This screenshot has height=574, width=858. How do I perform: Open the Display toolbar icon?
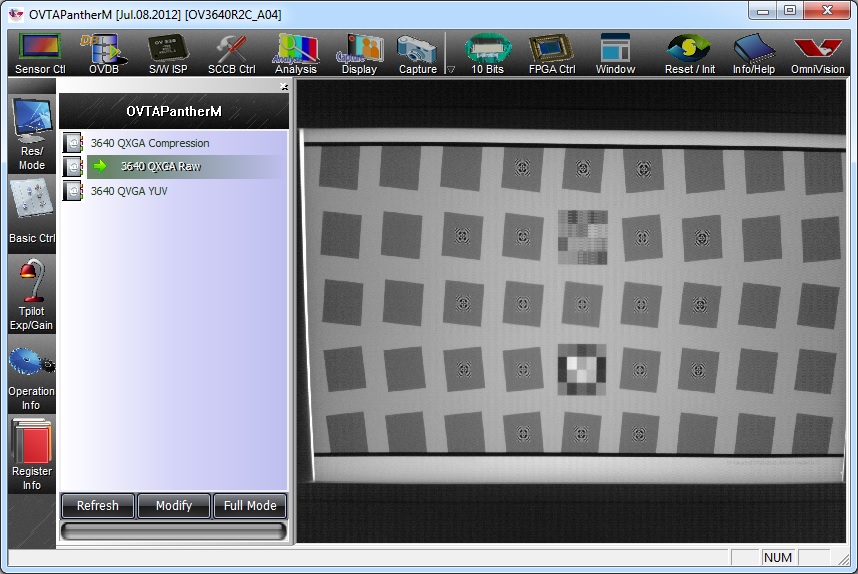point(359,54)
